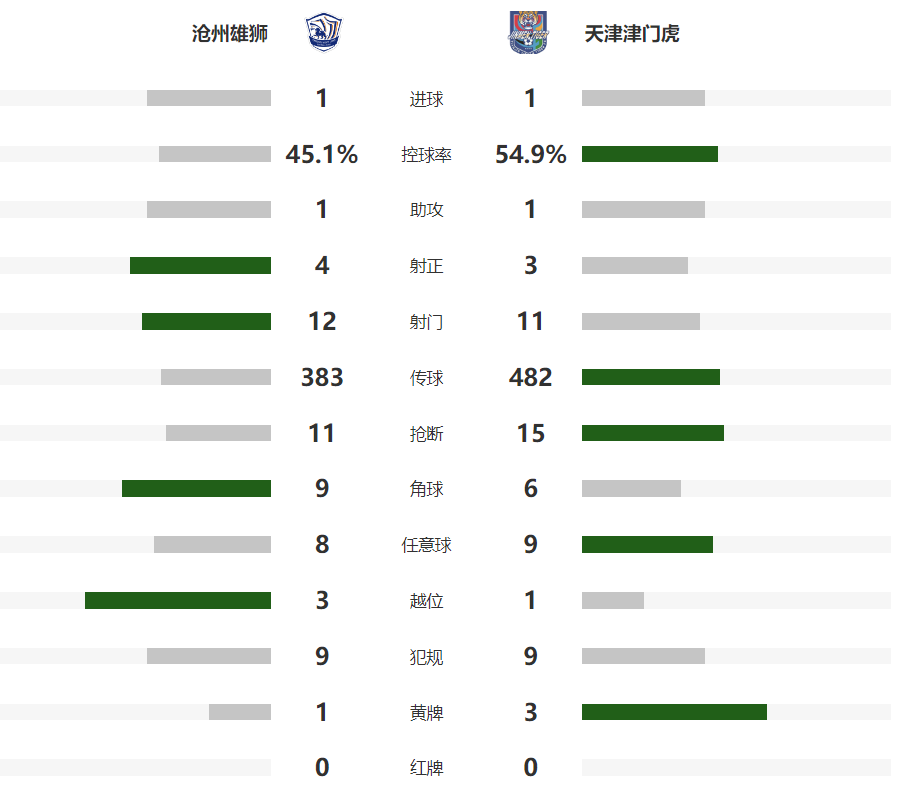Click 沧州雄狮's green shots-on-target bar
This screenshot has width=908, height=795.
(200, 266)
